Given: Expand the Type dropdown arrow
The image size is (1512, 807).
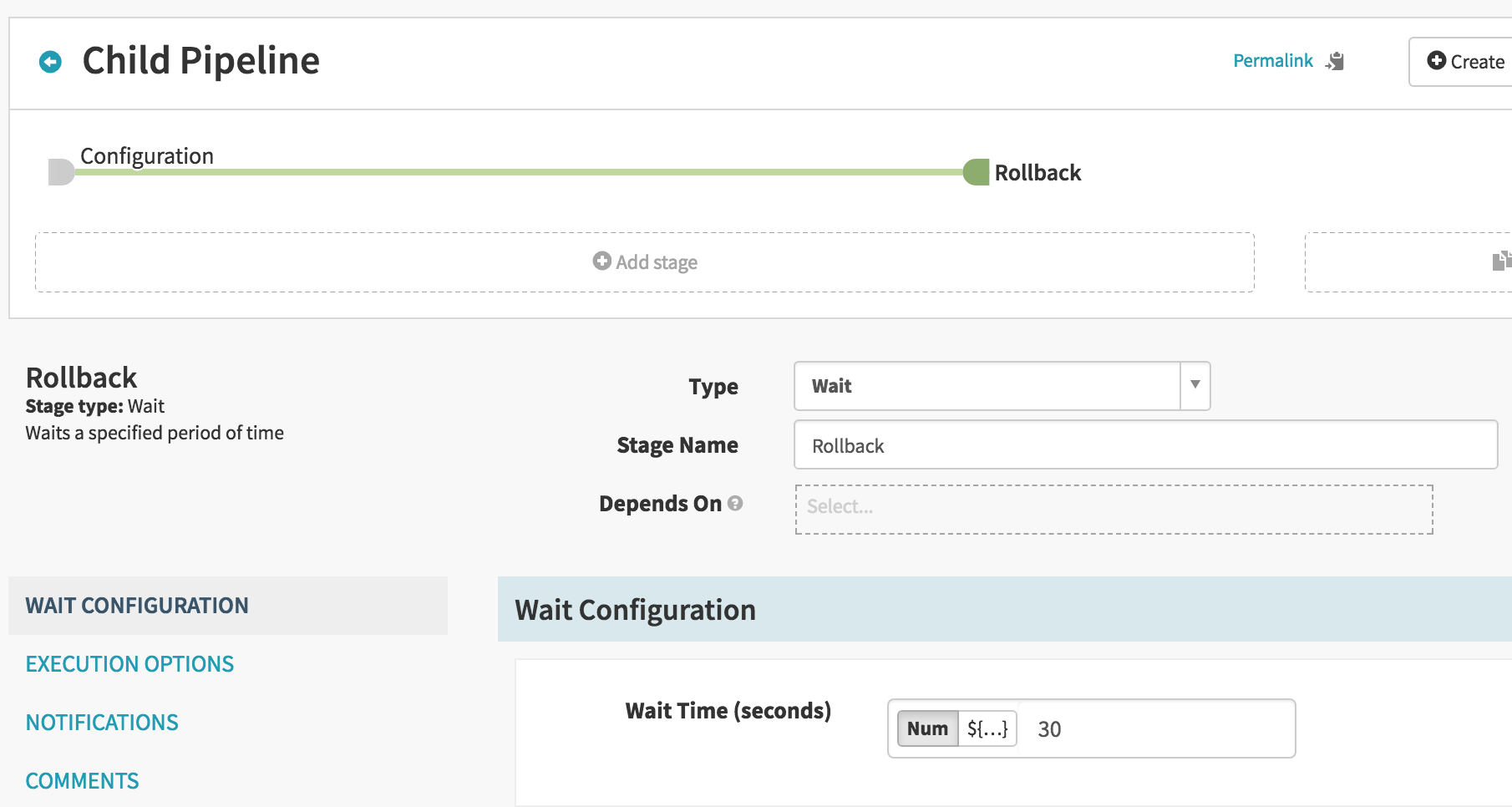Looking at the screenshot, I should click(1195, 385).
